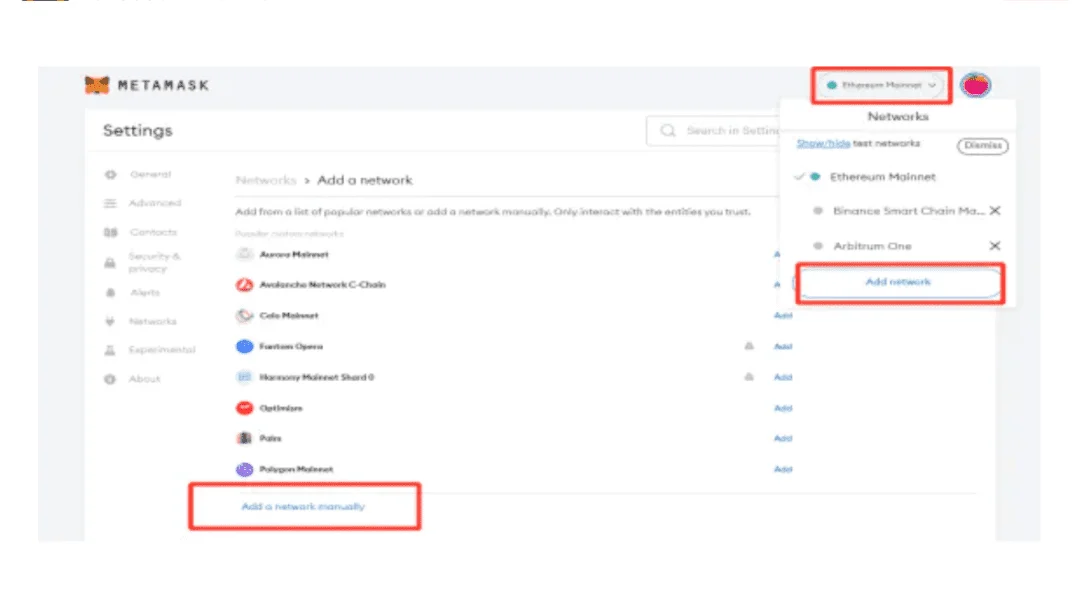Click Add for Celo Mainnet
This screenshot has height=608, width=1080.
coord(783,315)
